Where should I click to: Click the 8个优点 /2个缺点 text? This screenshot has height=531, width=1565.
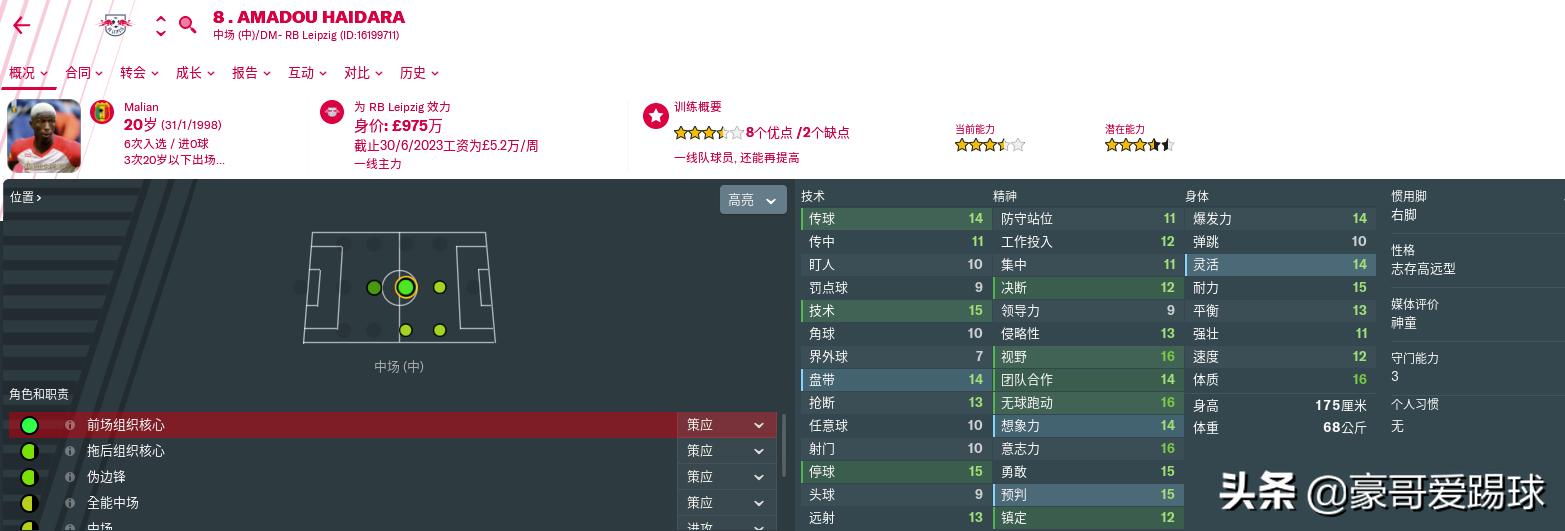[798, 133]
